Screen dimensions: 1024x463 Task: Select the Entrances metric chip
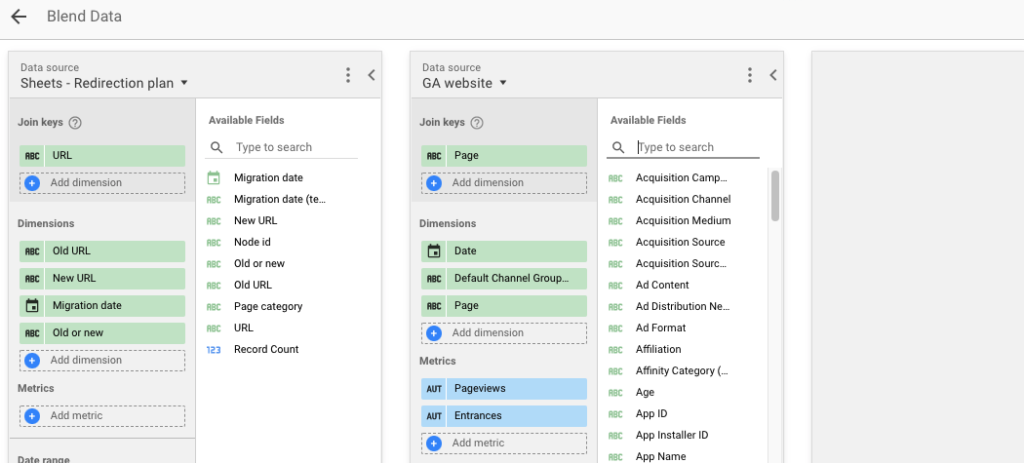point(504,416)
